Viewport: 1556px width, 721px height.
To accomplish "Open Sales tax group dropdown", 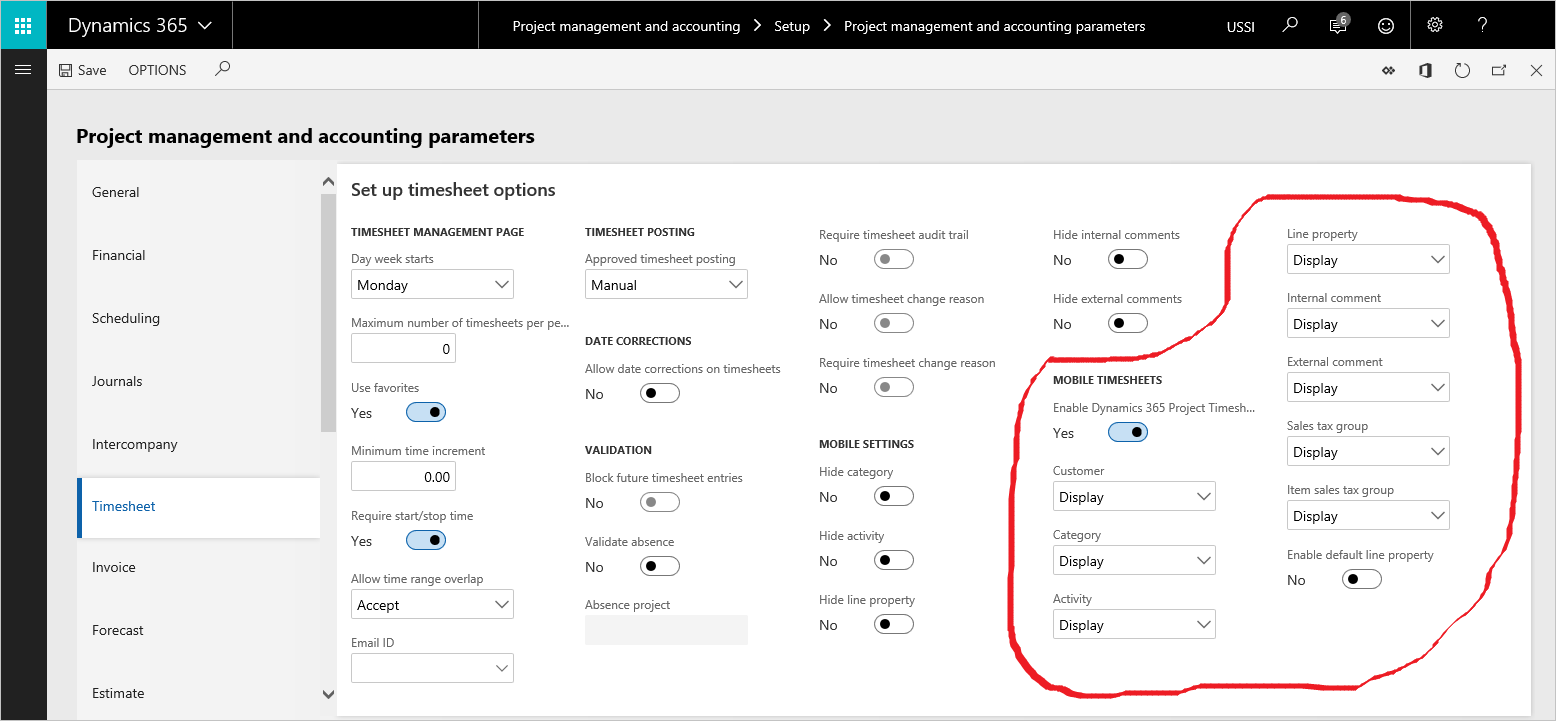I will click(1368, 451).
